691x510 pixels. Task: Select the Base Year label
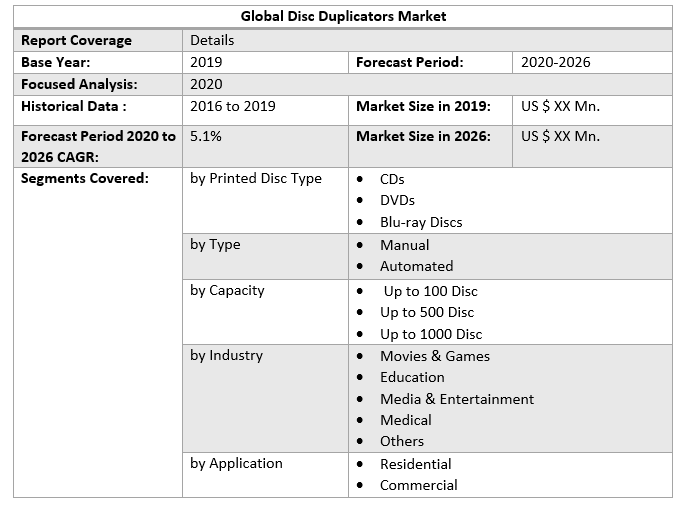click(x=57, y=62)
